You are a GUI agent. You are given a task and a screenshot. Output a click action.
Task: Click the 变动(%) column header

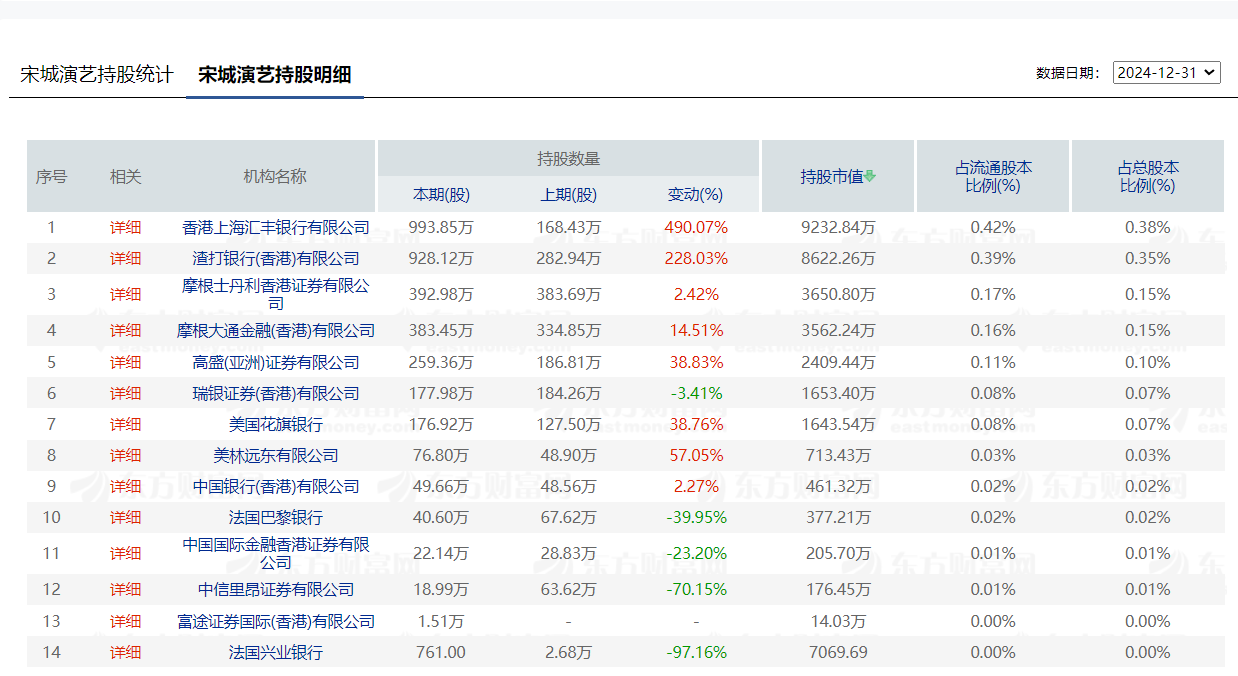[695, 194]
